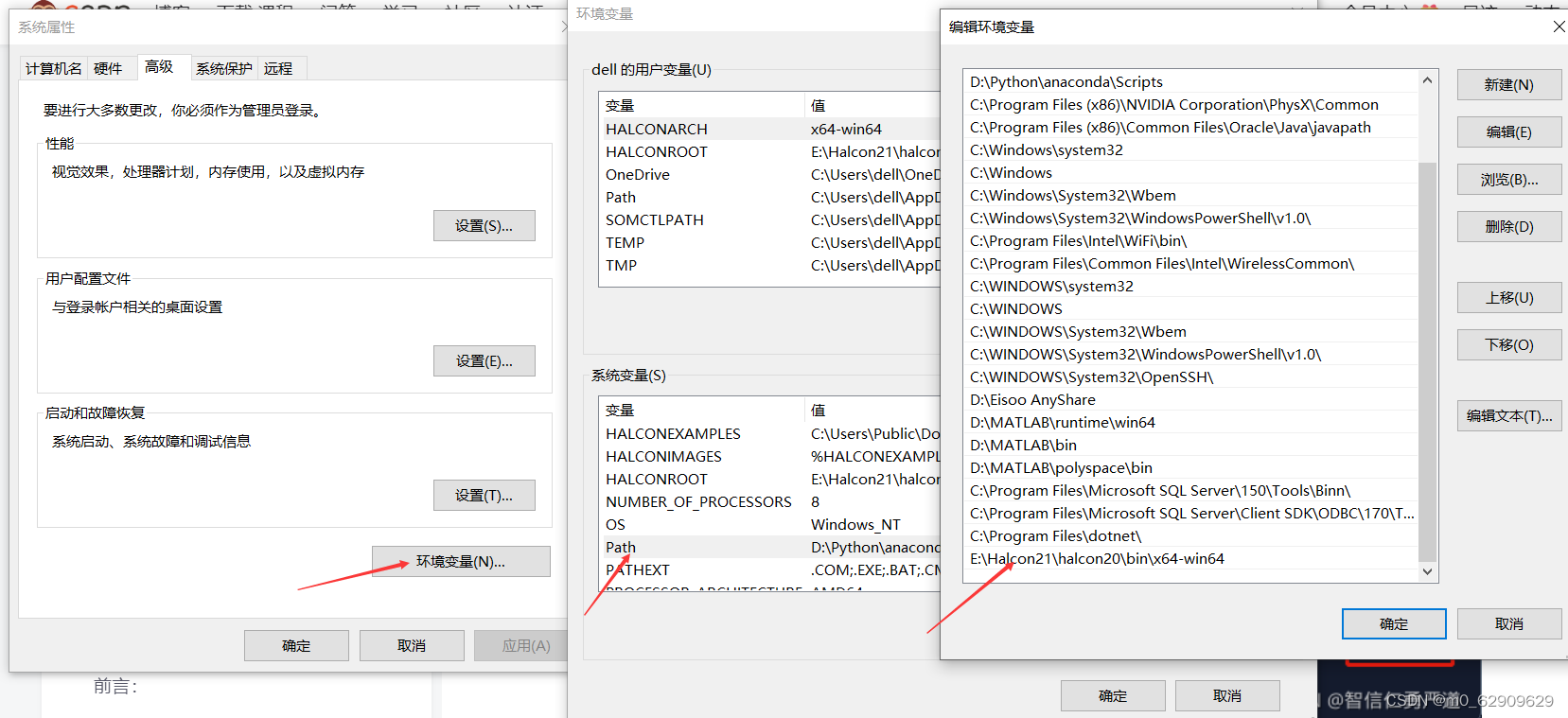
Task: Click the 删除(D) button
Action: (x=1509, y=227)
